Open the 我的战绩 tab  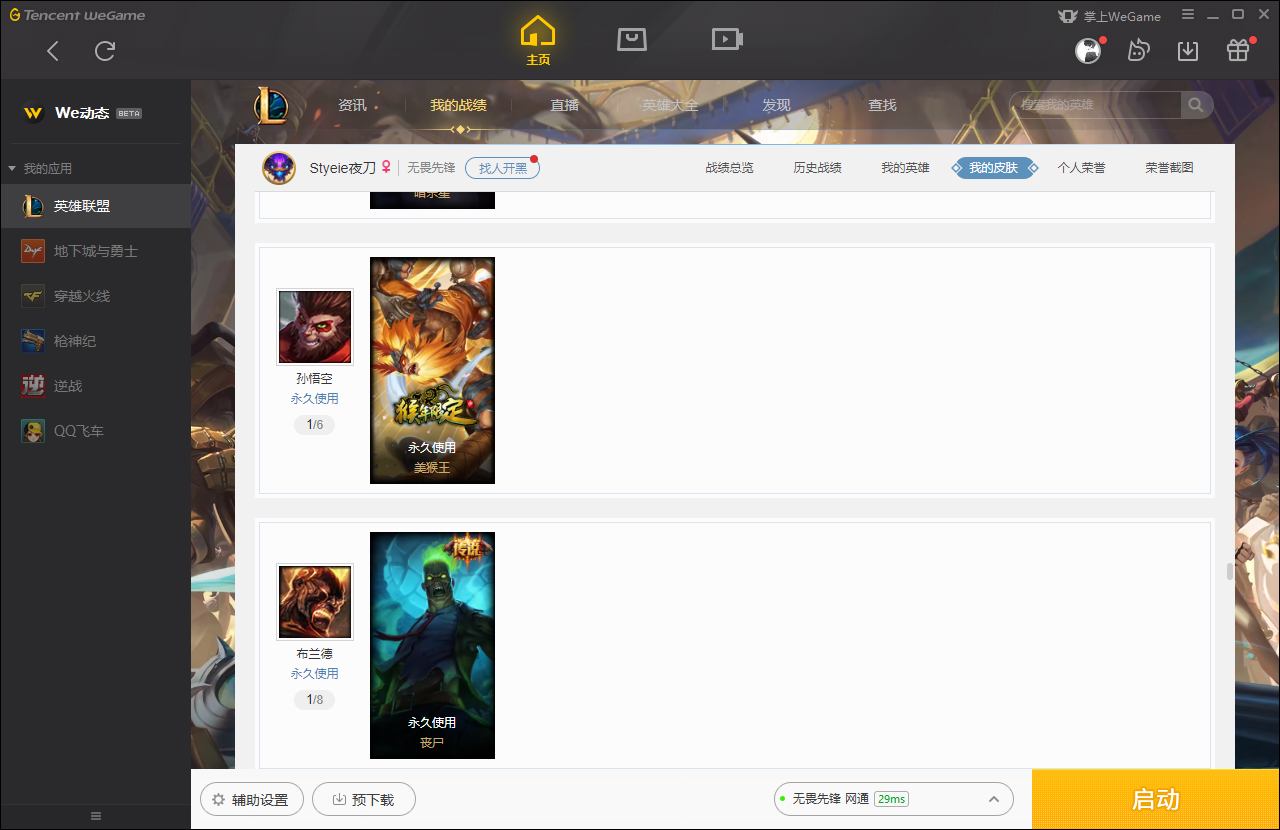459,105
